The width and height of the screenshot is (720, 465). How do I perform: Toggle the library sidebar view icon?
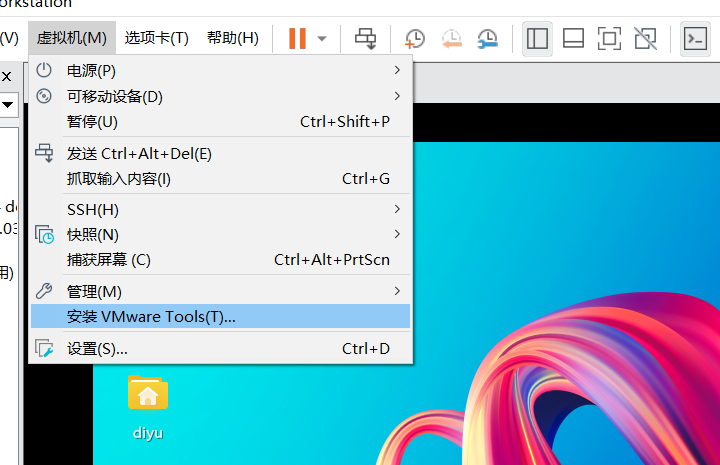click(x=537, y=39)
